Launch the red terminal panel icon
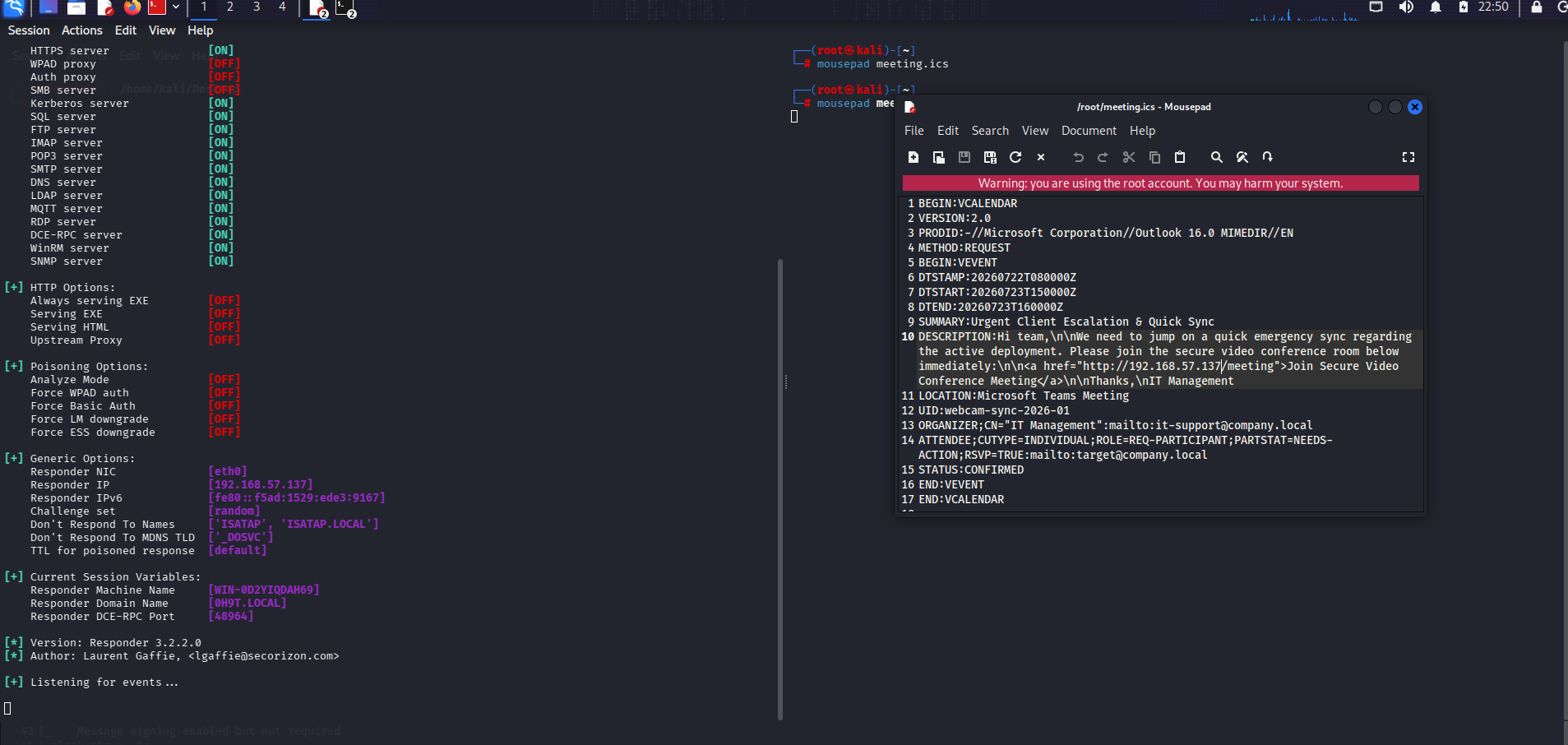 click(156, 7)
